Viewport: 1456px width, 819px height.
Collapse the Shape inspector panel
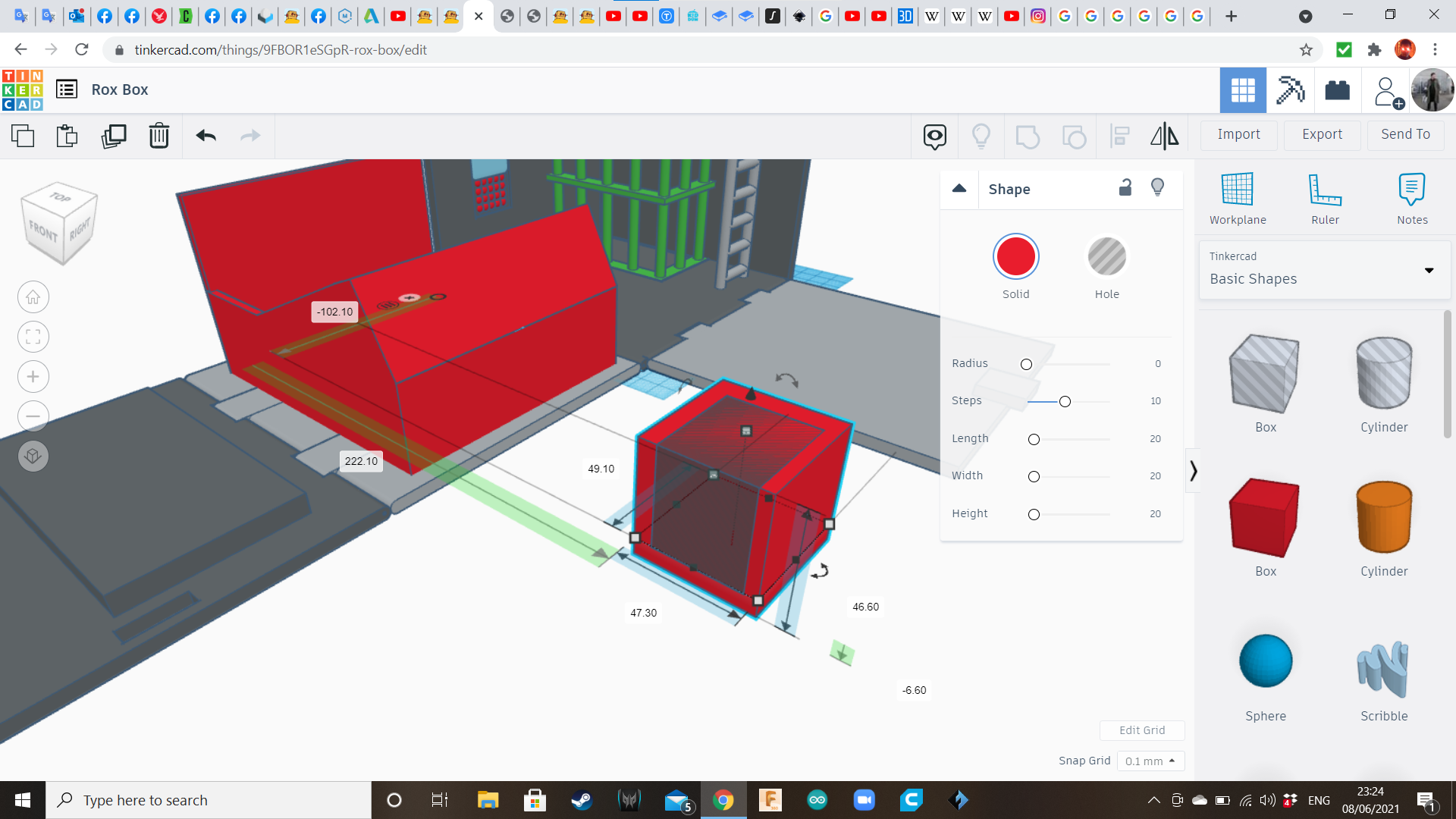click(x=959, y=189)
